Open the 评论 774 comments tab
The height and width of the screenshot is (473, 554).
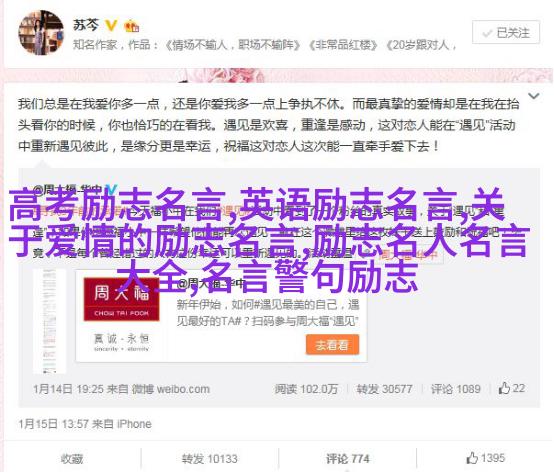[x=347, y=459]
